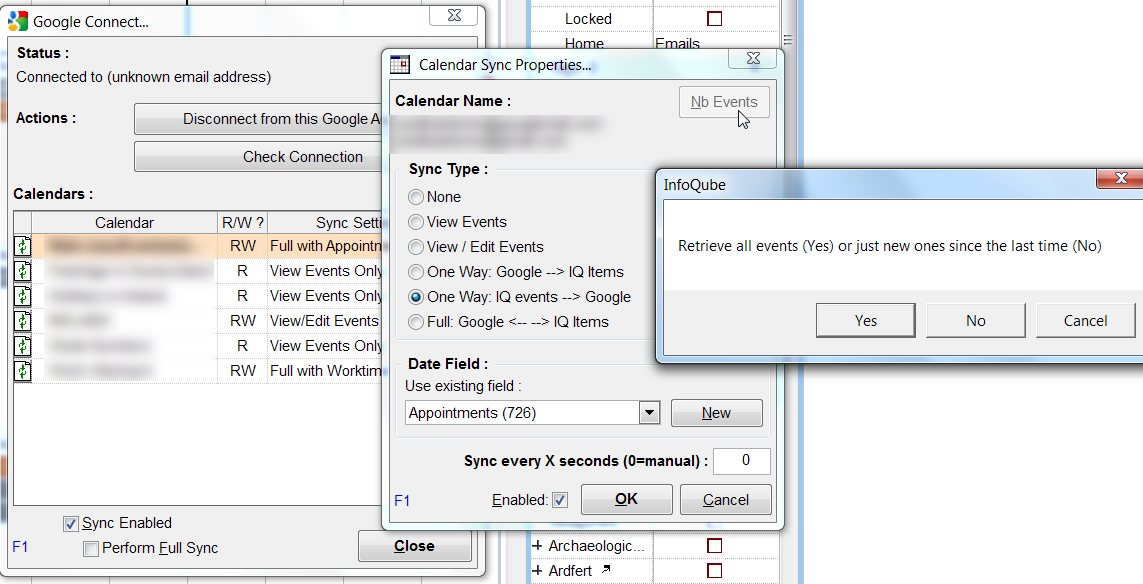Click the small arrow icon beside Ardfert
Image resolution: width=1143 pixels, height=584 pixels.
point(606,569)
